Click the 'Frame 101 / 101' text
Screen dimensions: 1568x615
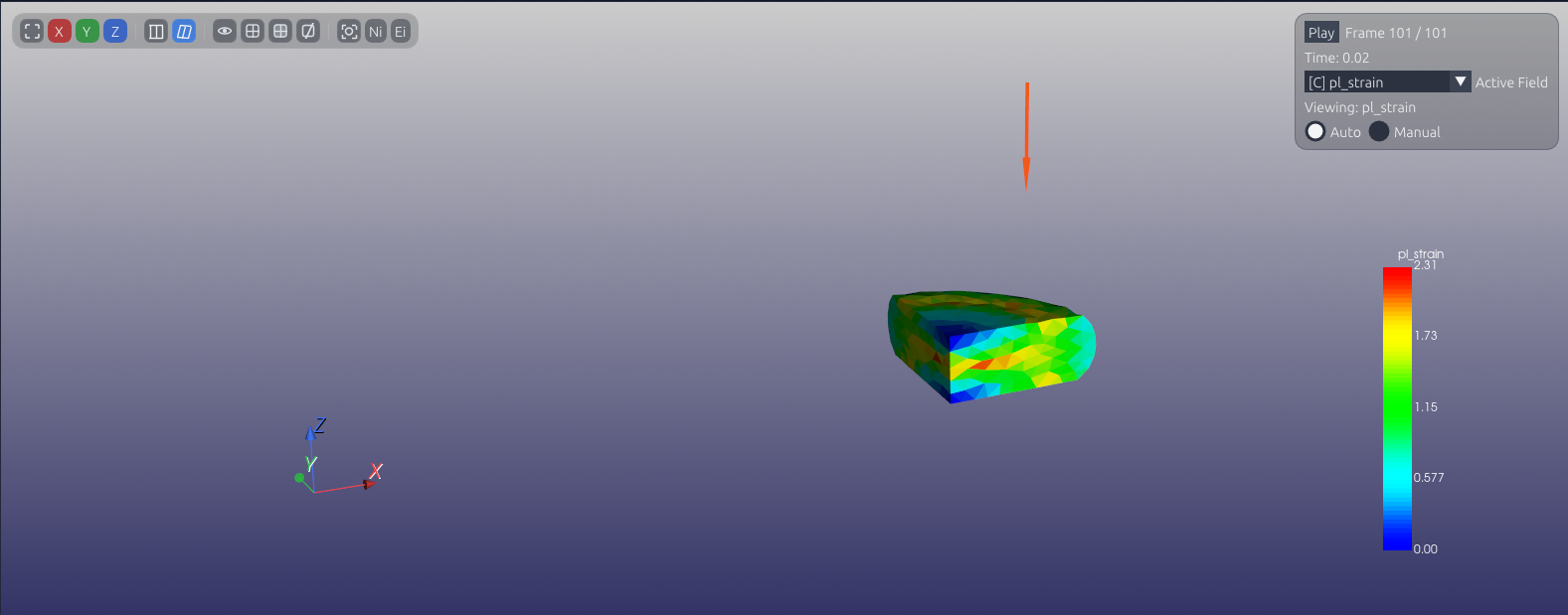(x=1396, y=33)
